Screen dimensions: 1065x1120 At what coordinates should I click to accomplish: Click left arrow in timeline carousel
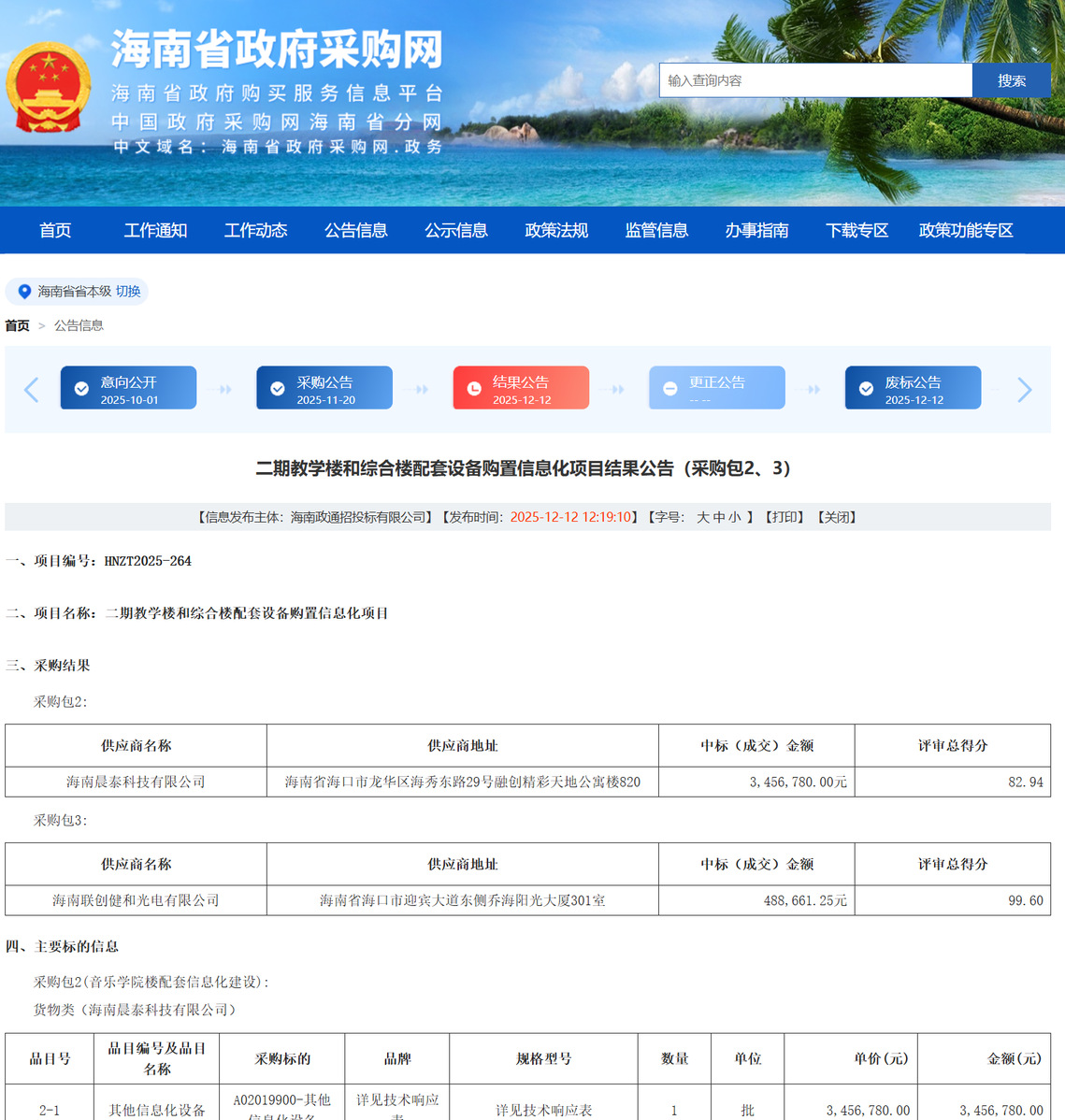tap(31, 389)
